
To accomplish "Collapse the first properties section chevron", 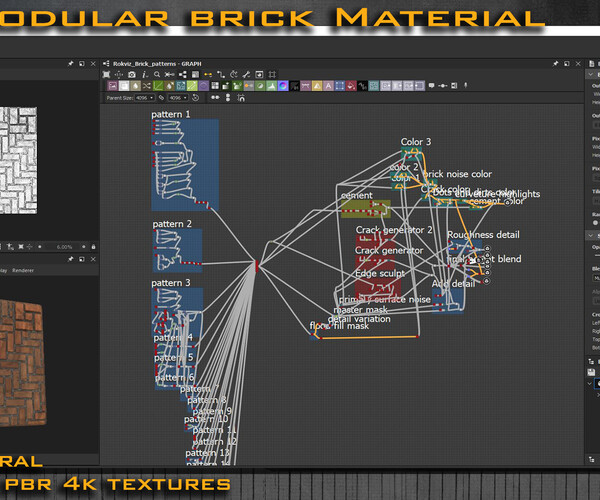I will 591,75.
